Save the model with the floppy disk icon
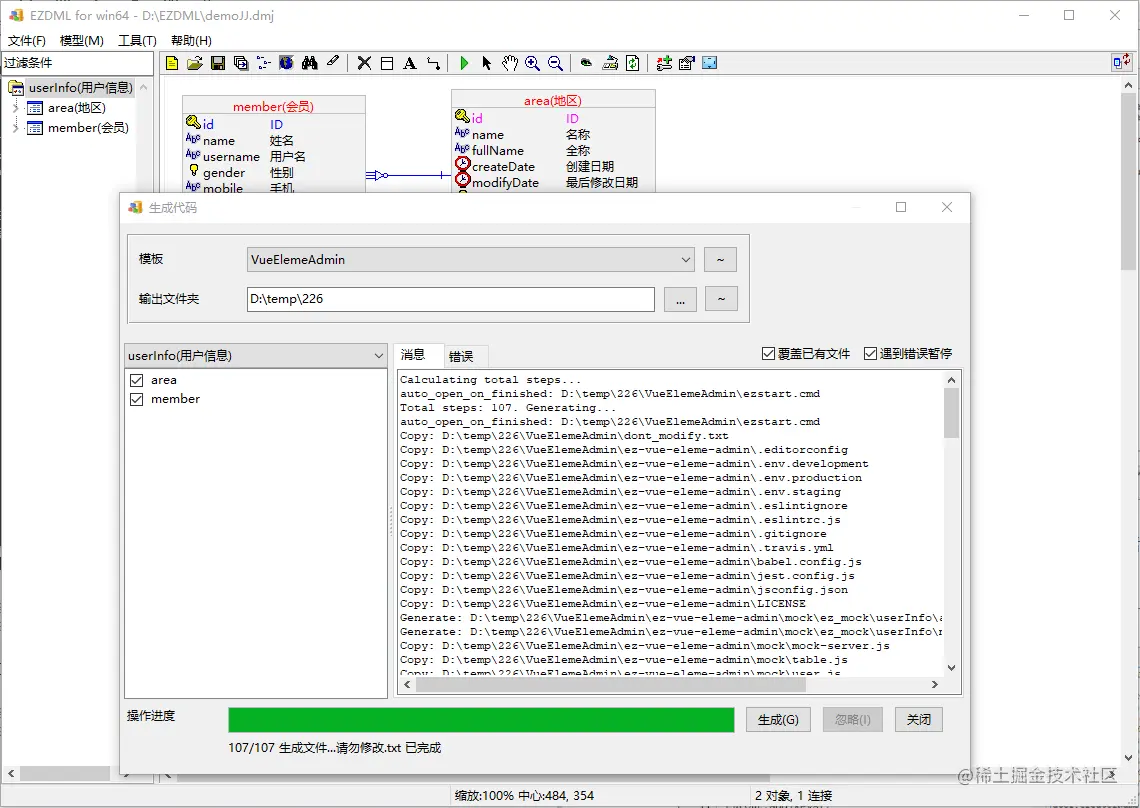Viewport: 1140px width, 808px height. pos(217,63)
